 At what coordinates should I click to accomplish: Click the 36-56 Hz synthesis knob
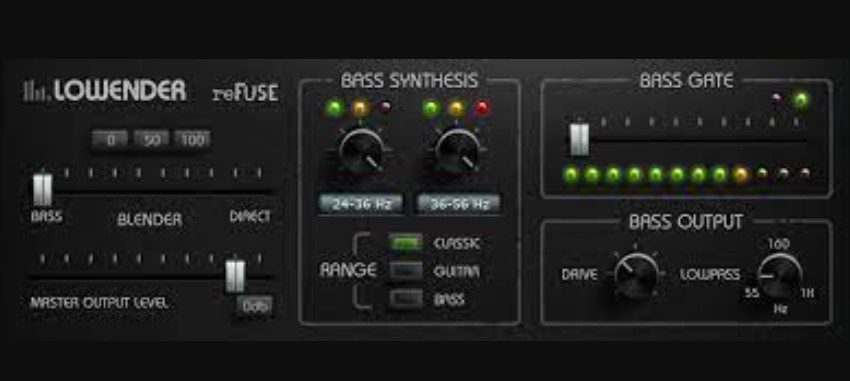pos(458,151)
